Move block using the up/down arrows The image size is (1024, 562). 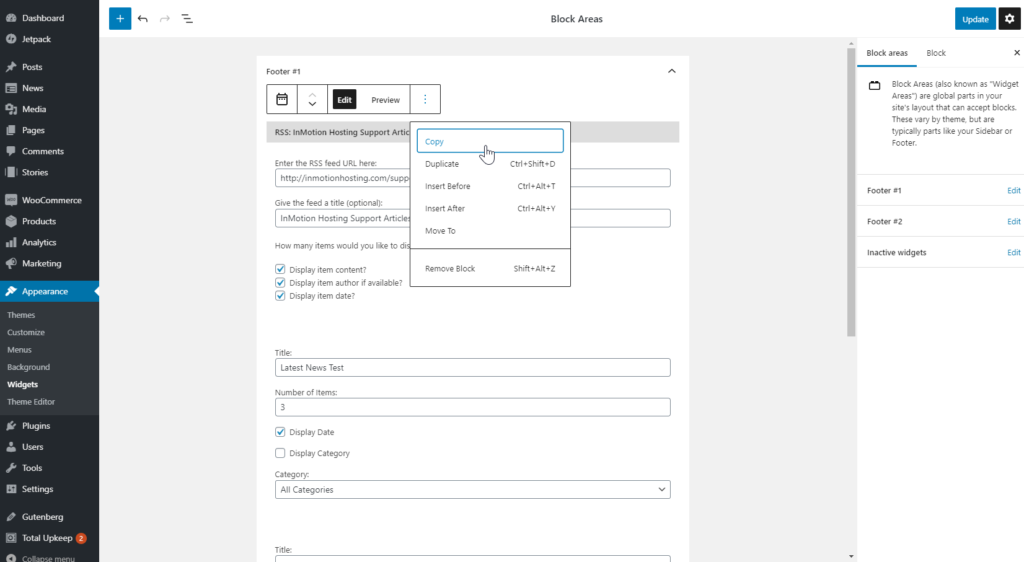click(312, 99)
